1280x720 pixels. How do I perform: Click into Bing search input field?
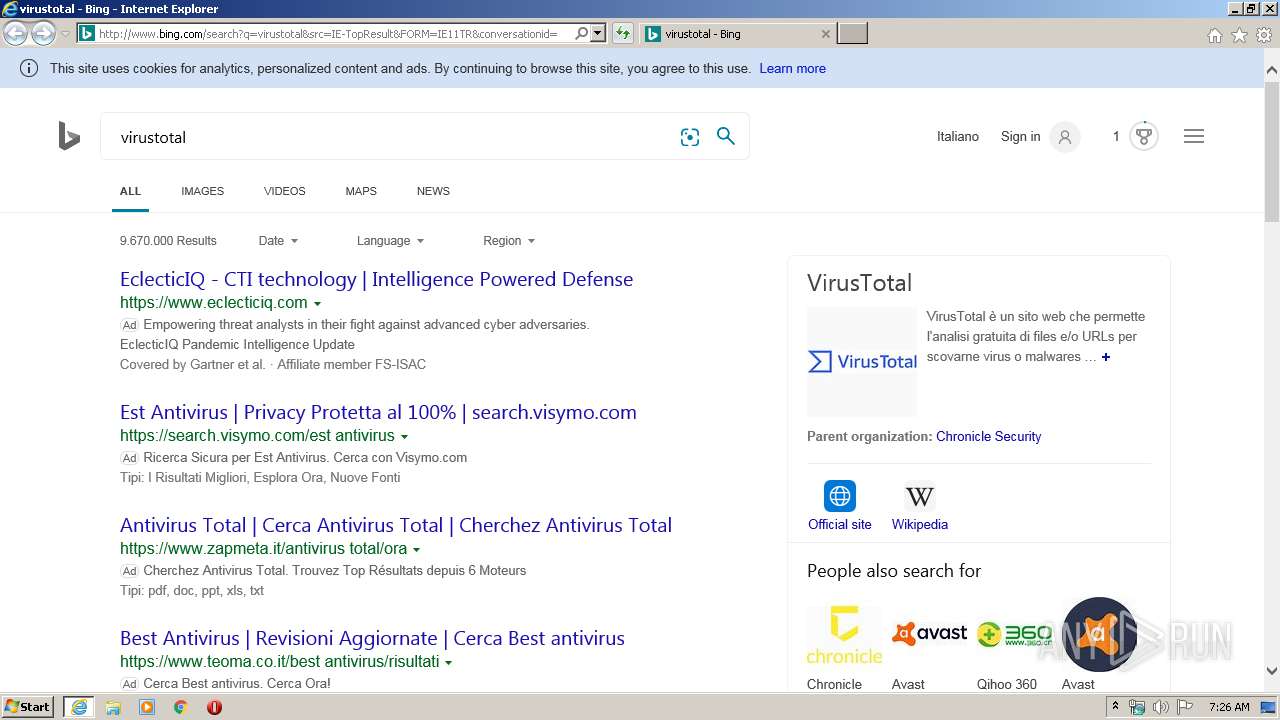(390, 137)
